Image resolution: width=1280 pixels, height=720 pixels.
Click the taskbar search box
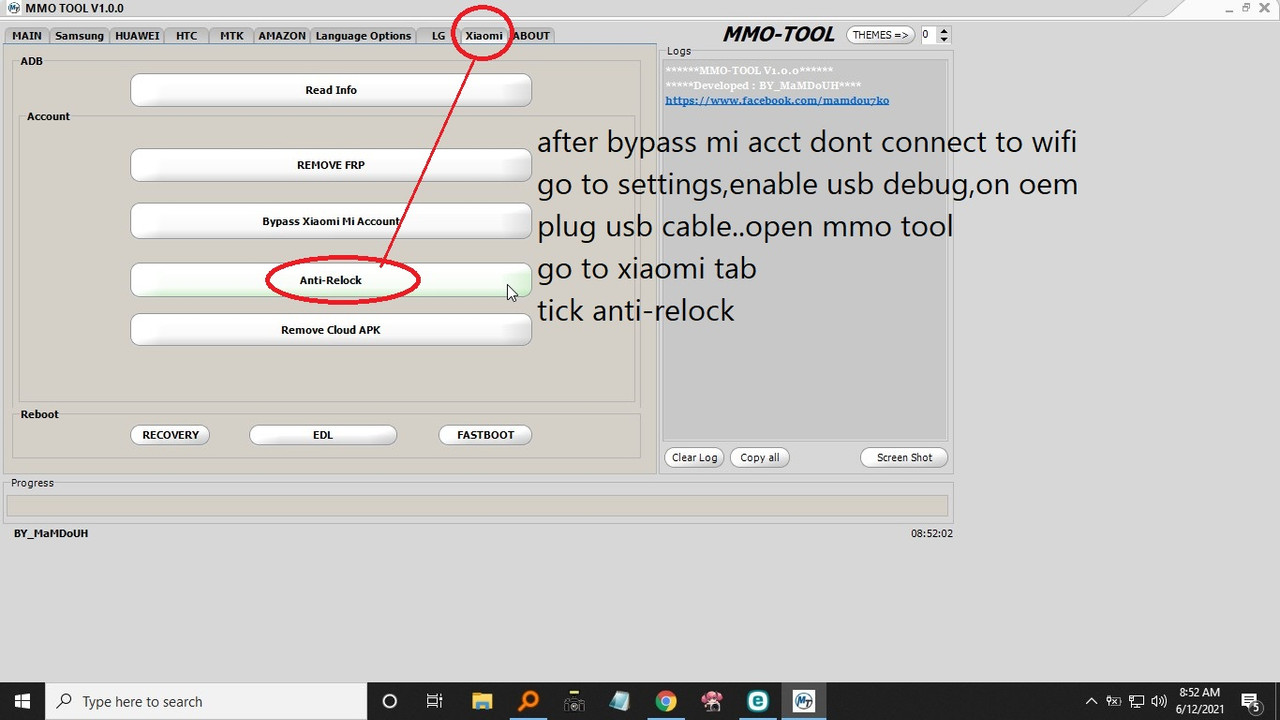[207, 701]
